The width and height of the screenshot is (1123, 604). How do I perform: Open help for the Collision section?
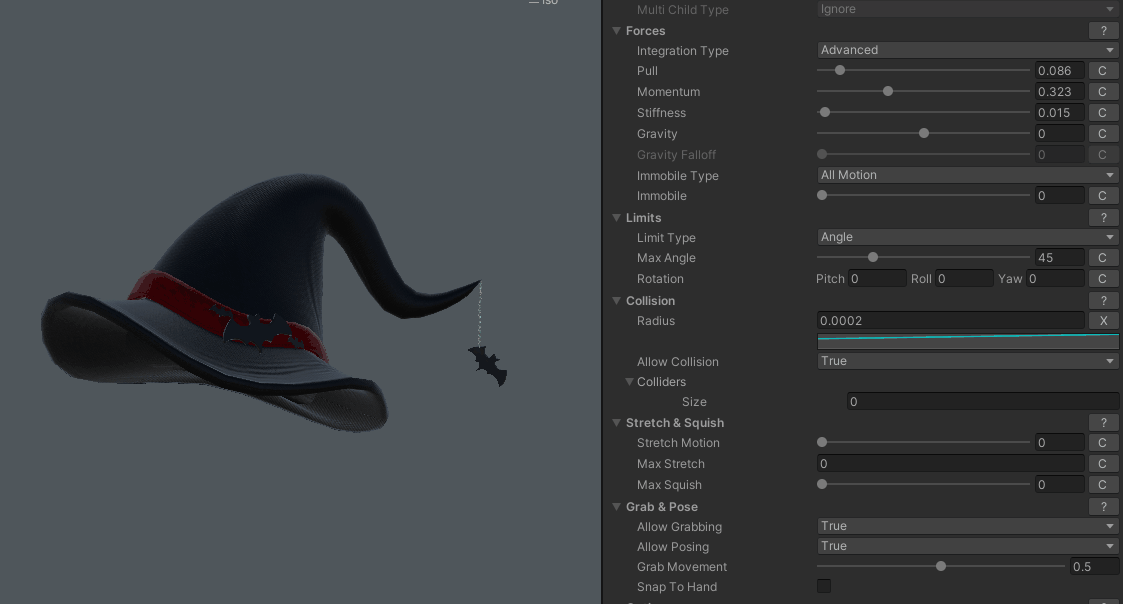tap(1102, 301)
